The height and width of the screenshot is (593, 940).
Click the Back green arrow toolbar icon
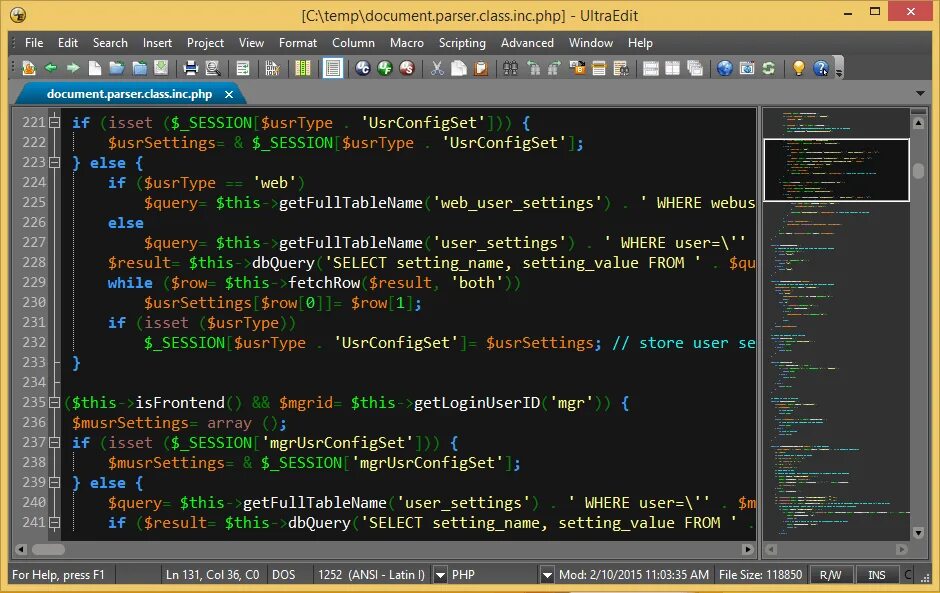(x=51, y=68)
